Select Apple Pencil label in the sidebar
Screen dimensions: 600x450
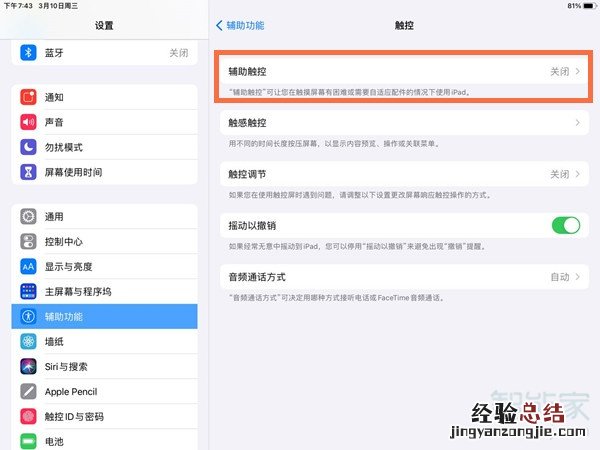(x=71, y=392)
